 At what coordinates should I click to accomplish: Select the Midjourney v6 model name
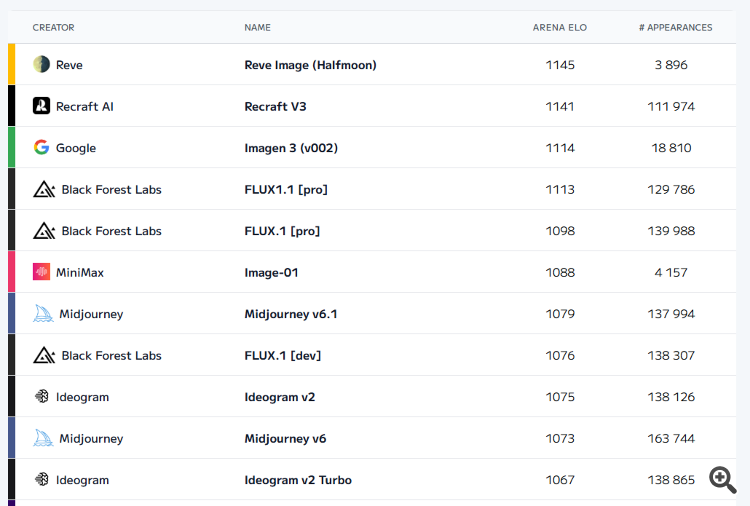coord(286,439)
